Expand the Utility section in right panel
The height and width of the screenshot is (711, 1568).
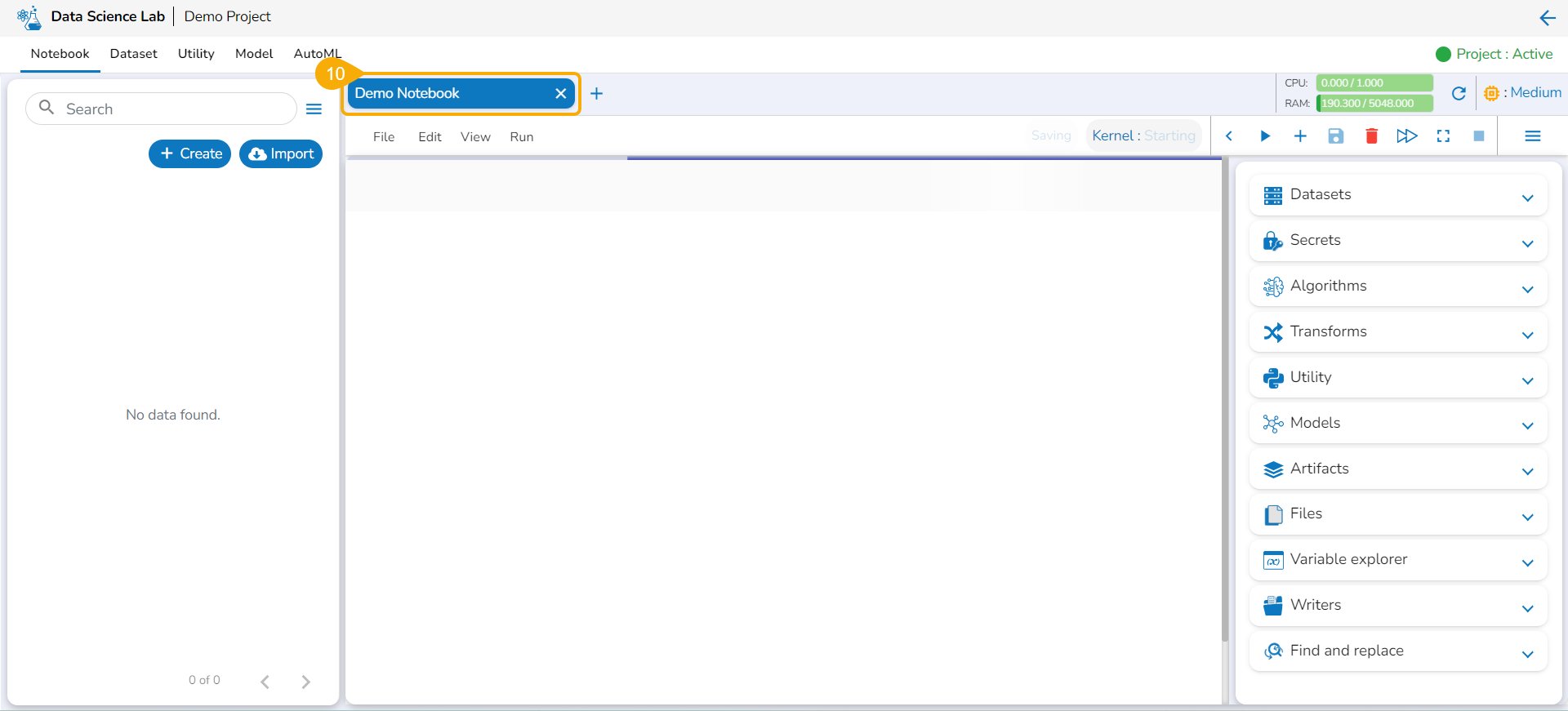[x=1528, y=381]
